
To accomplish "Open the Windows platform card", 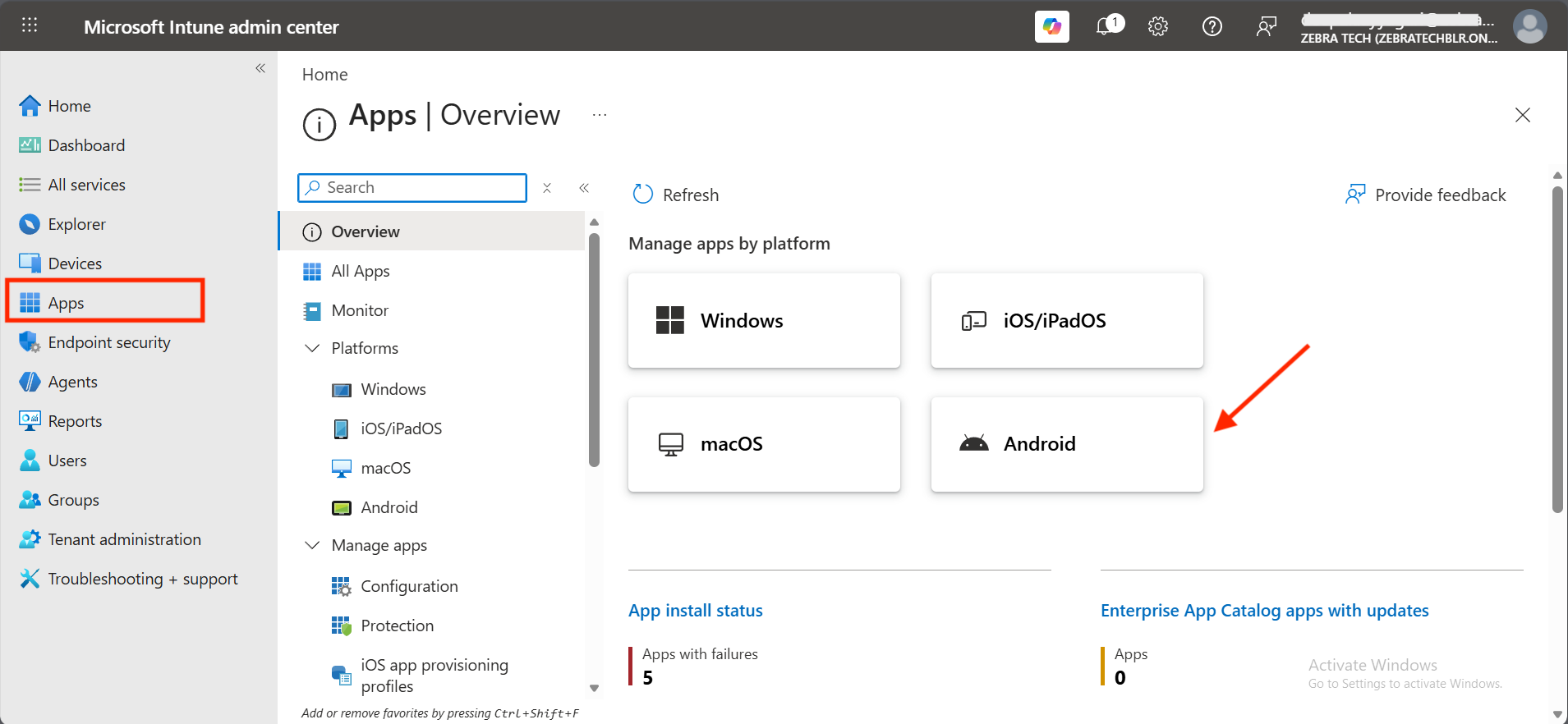I will [x=764, y=320].
